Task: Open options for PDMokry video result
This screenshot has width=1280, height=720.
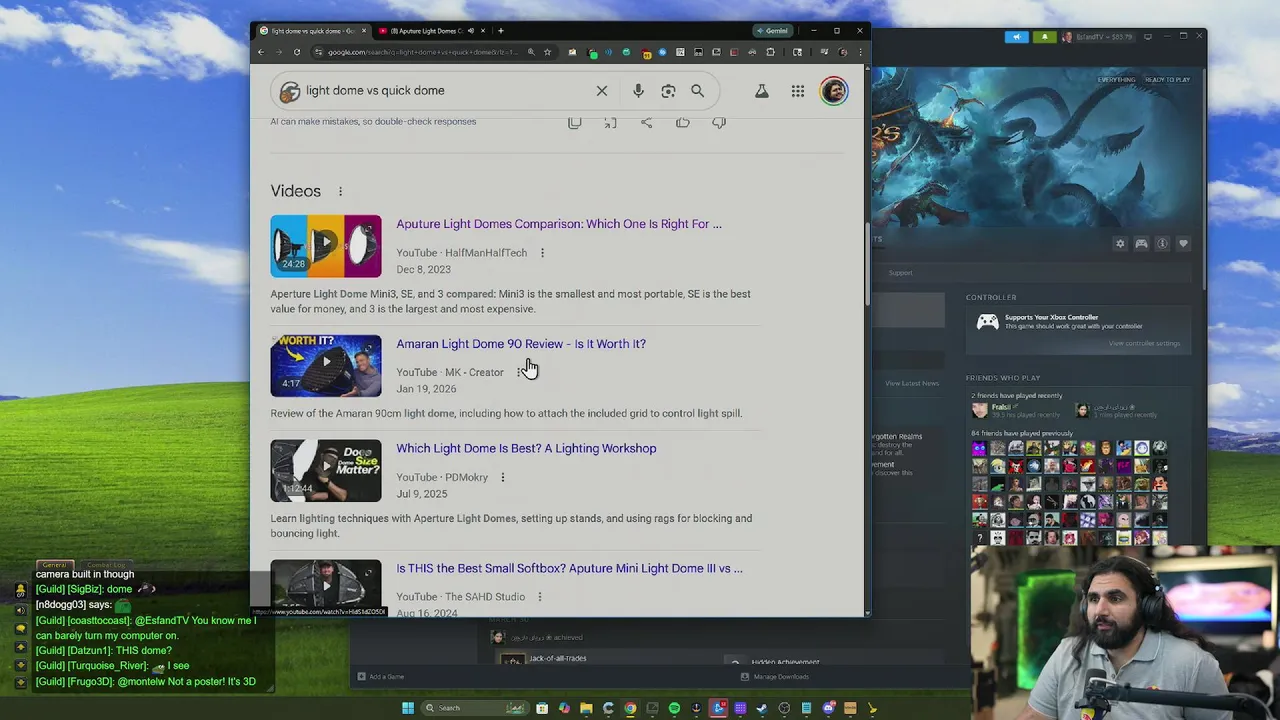Action: [503, 477]
